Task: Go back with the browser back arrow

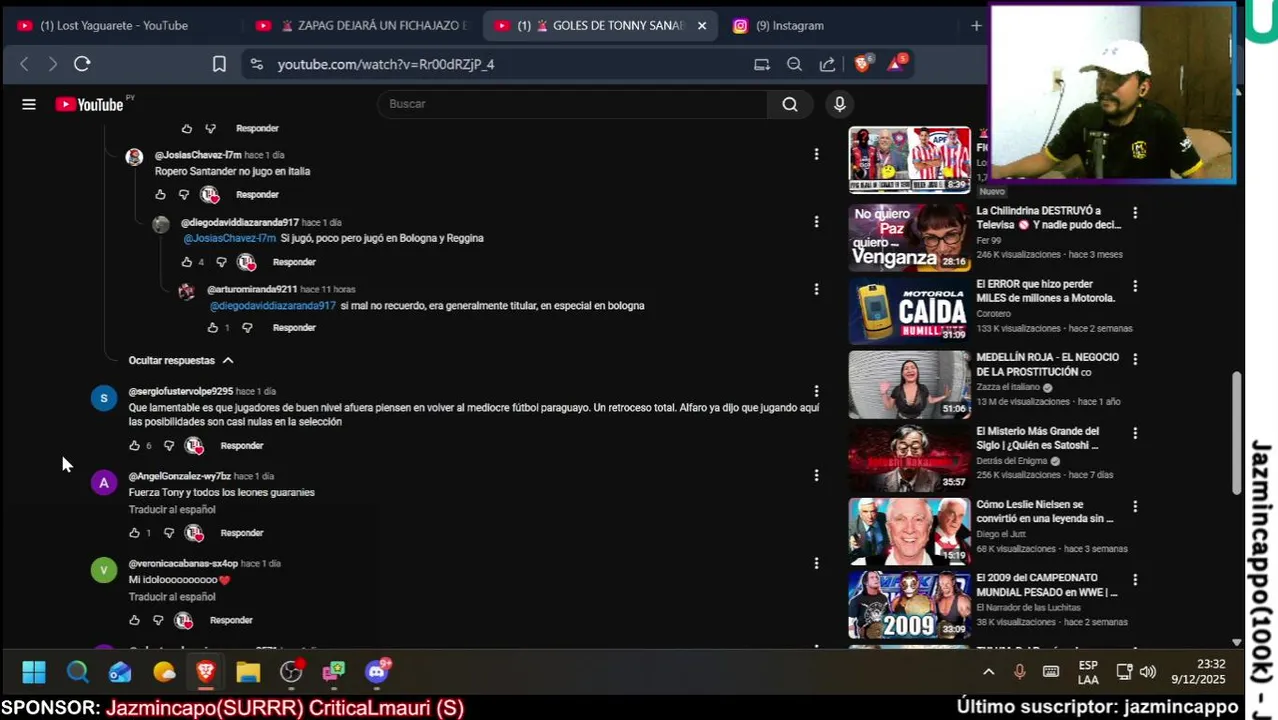Action: pos(25,64)
